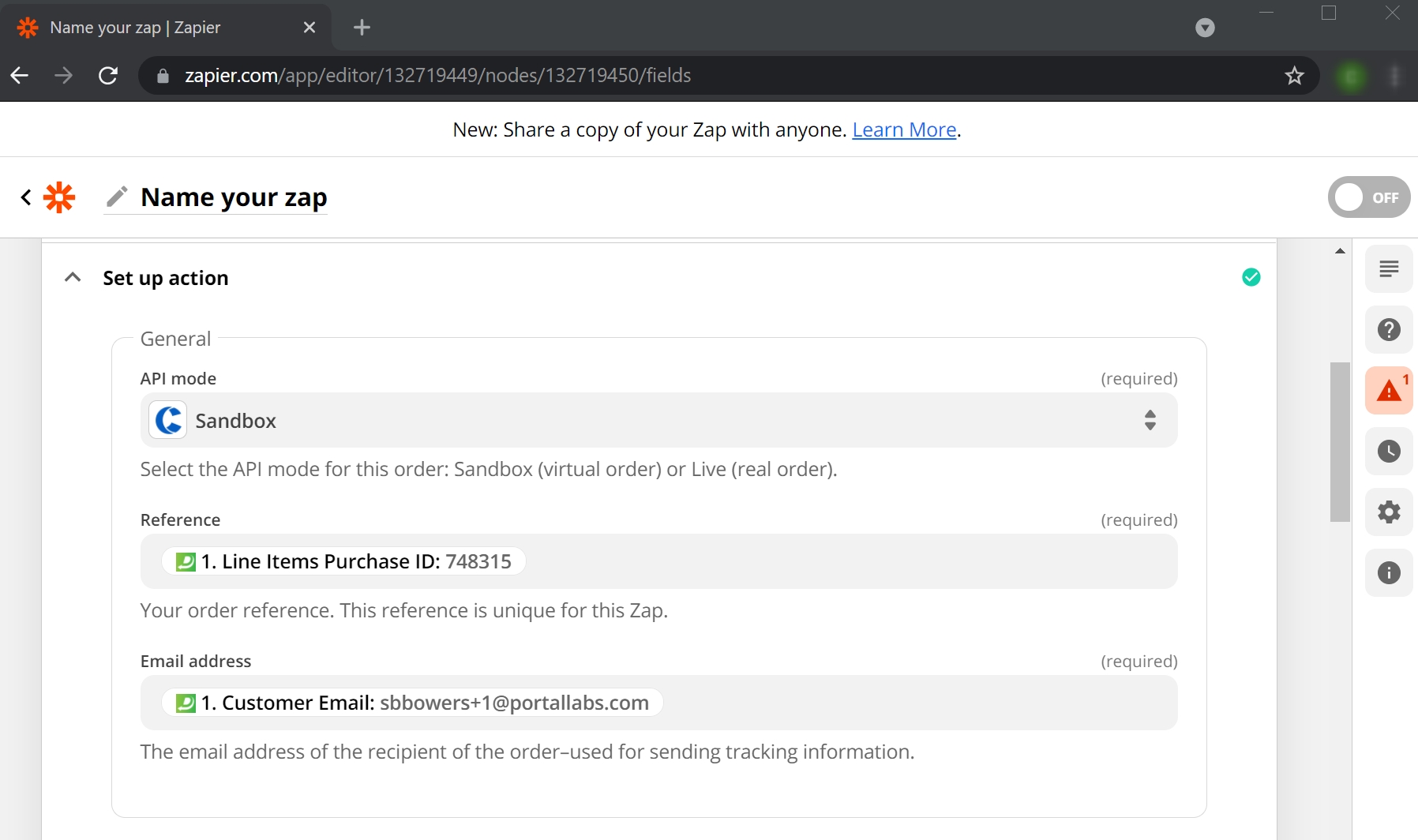Open the browser tab search dropdown
Image resolution: width=1418 pixels, height=840 pixels.
(1205, 28)
